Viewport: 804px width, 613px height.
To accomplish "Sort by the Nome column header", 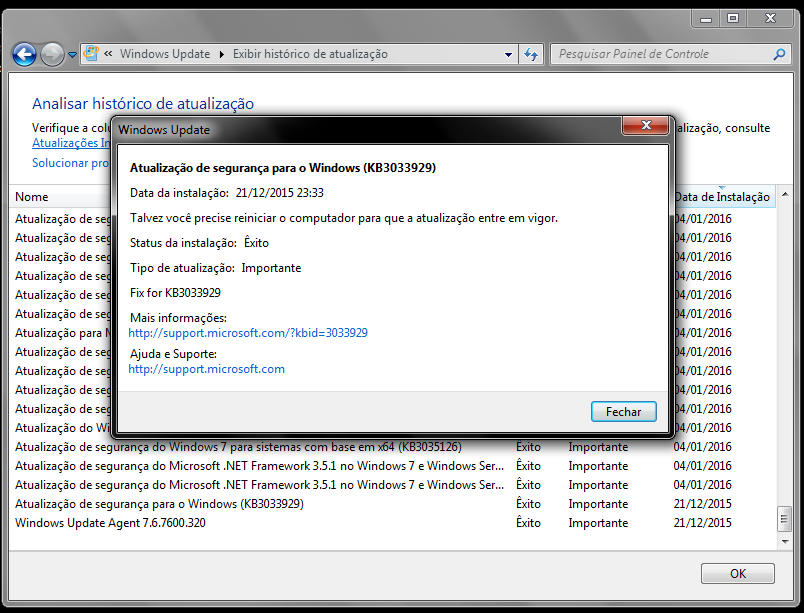I will click(x=32, y=197).
